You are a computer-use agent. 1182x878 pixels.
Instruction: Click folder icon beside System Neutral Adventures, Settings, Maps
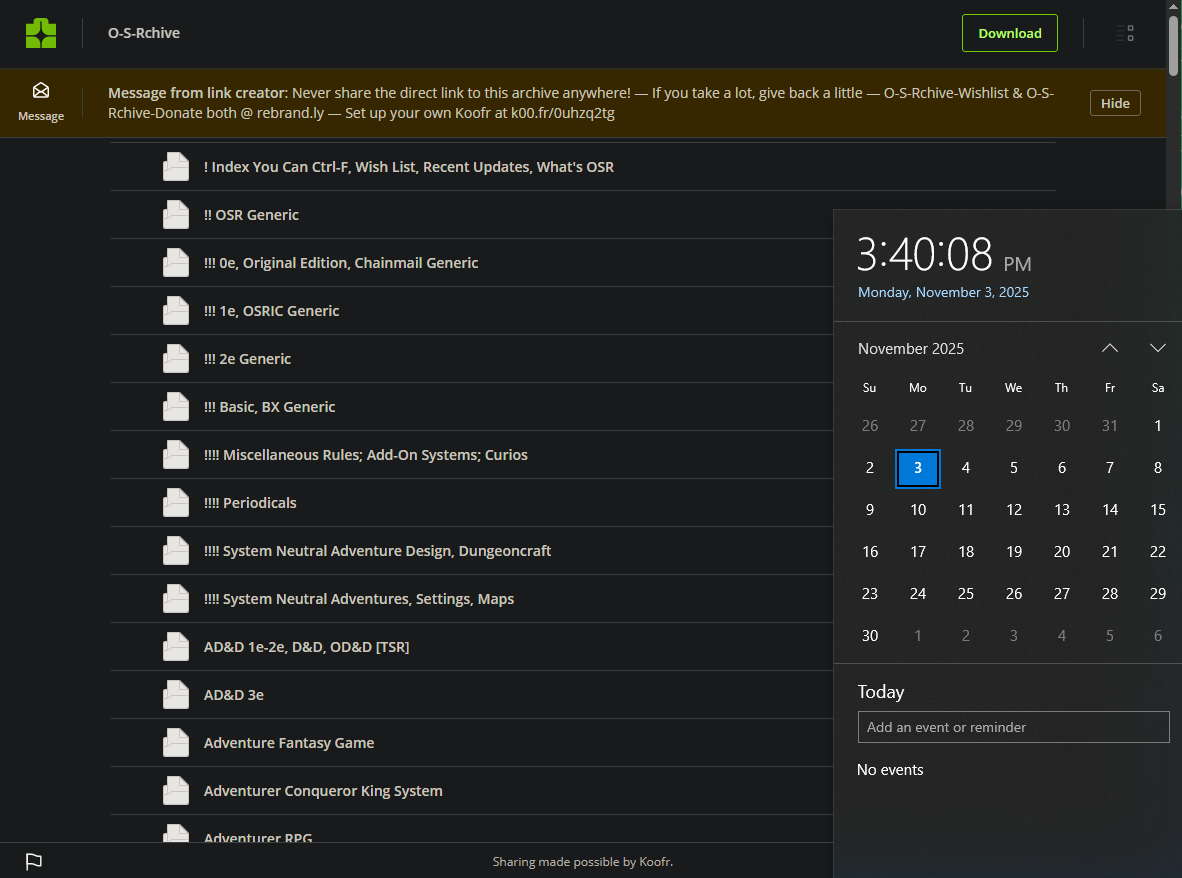(176, 598)
